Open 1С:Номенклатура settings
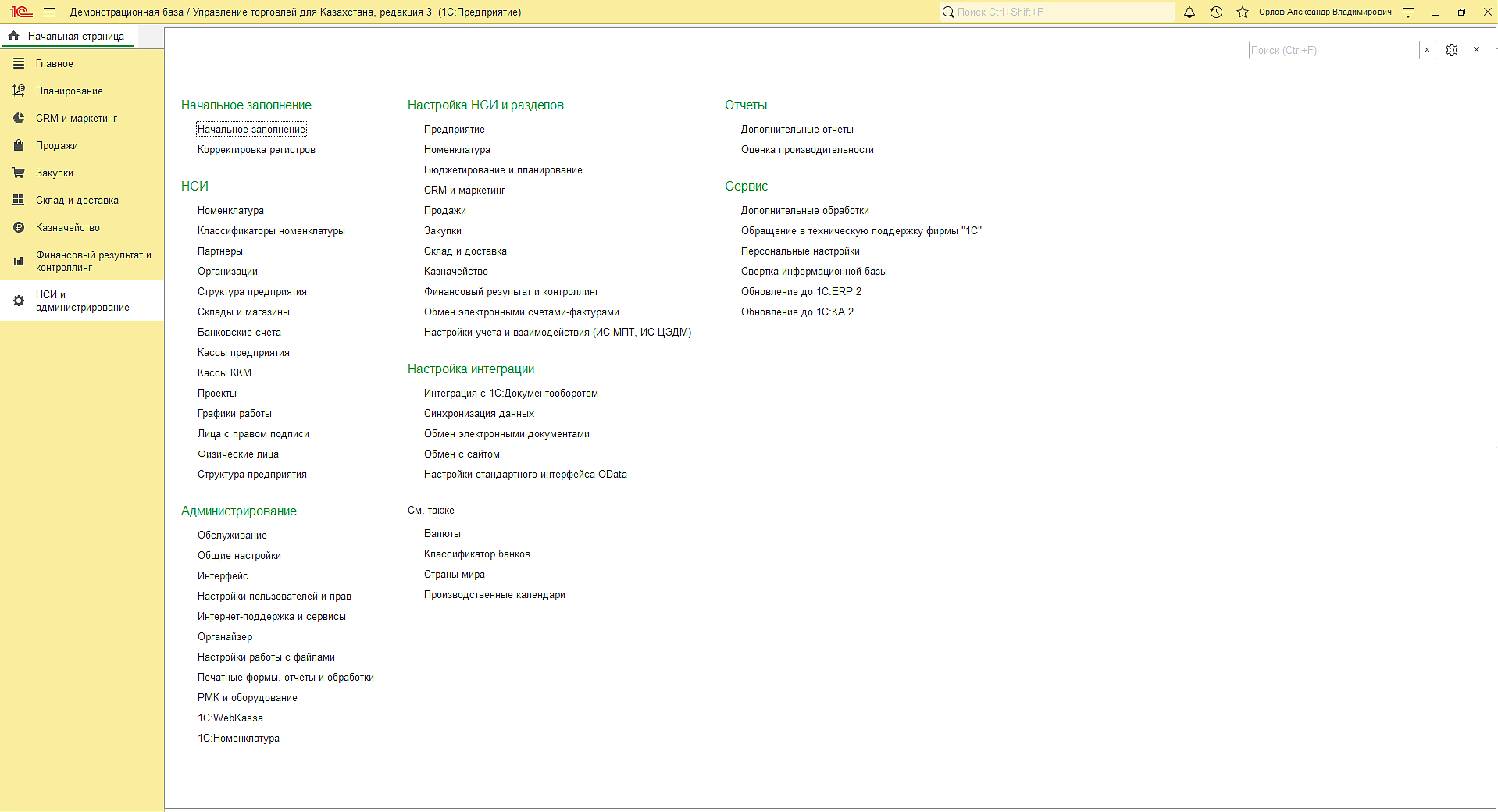This screenshot has width=1498, height=812. 238,738
